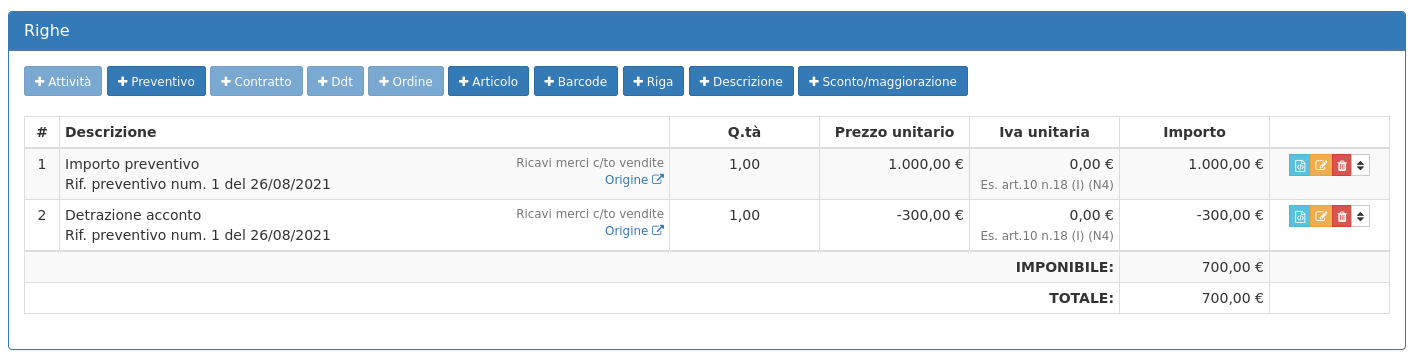Click the Contratto button
1413x361 pixels.
[x=256, y=81]
